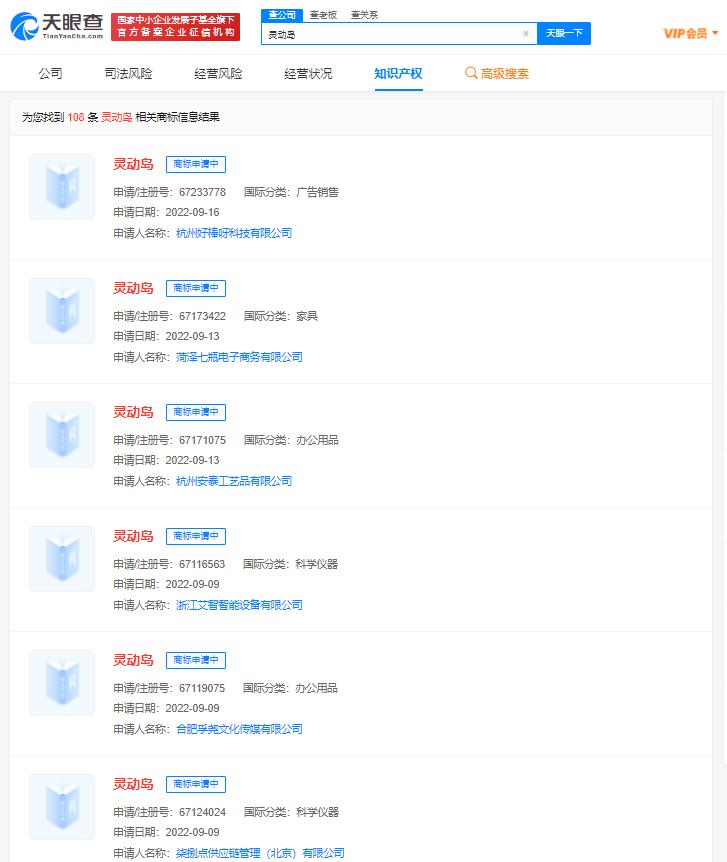Open the 经营状况 tab
727x862 pixels.
(308, 74)
